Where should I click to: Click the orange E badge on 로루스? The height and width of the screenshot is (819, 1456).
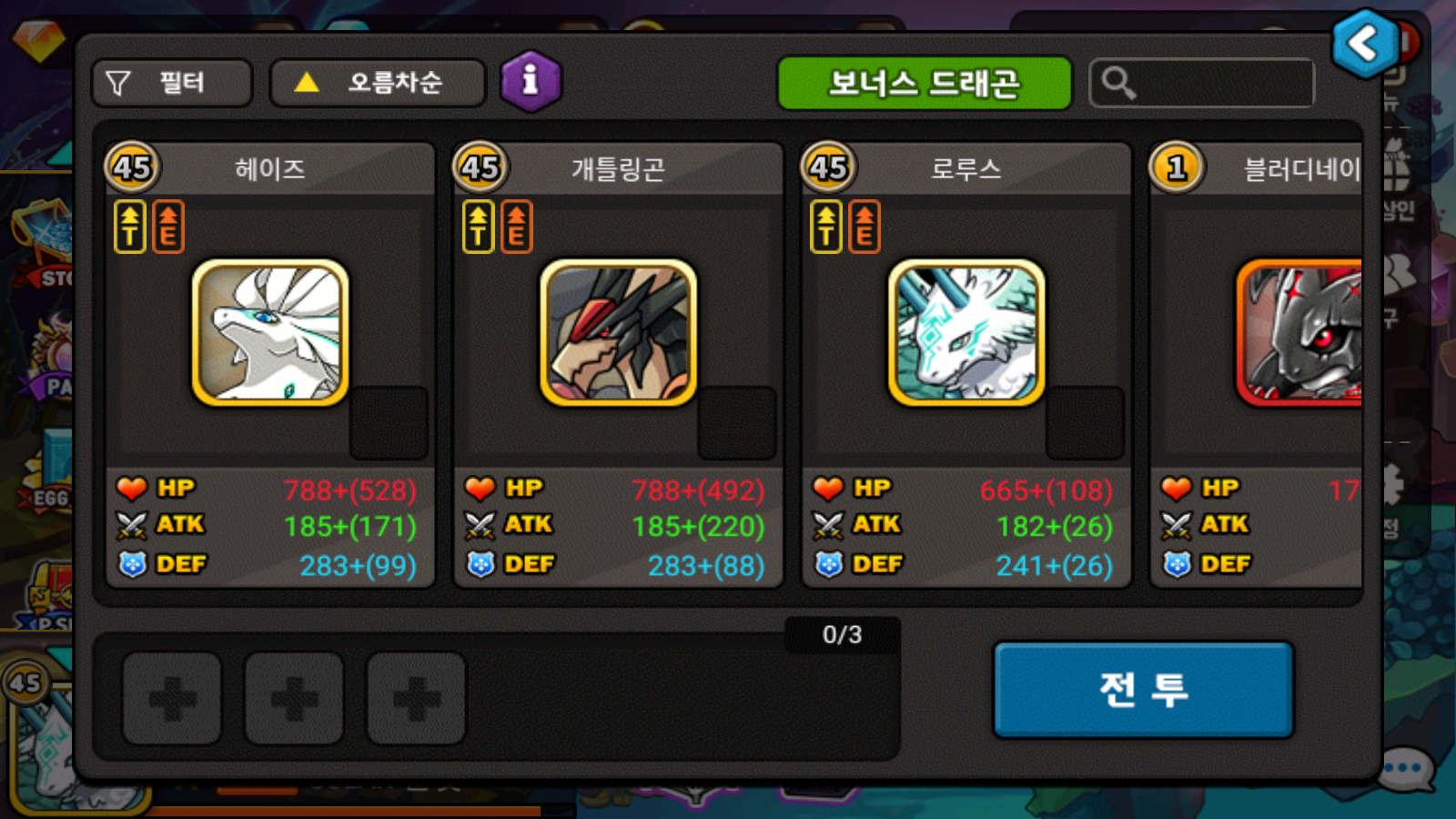pyautogui.click(x=864, y=227)
